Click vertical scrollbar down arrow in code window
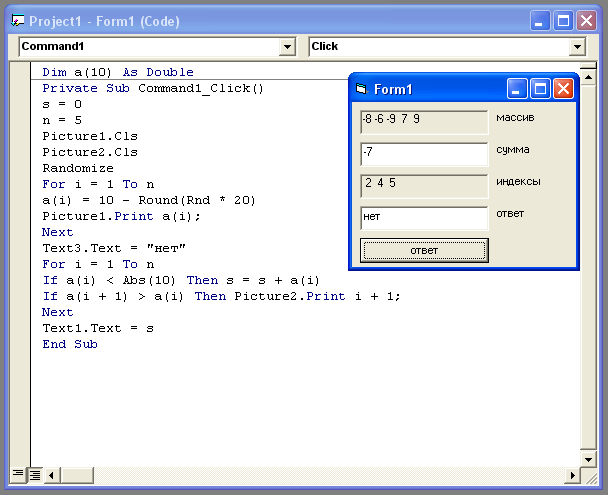The height and width of the screenshot is (495, 608). pyautogui.click(x=588, y=459)
